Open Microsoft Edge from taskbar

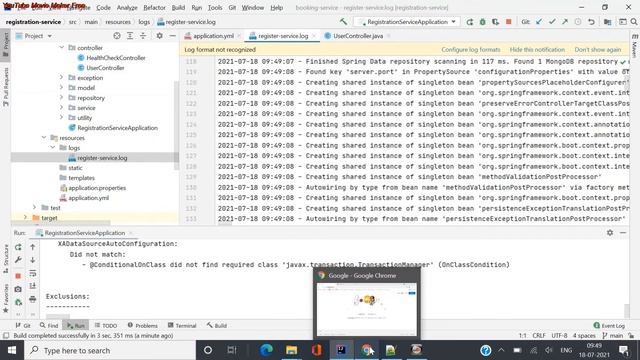(x=267, y=350)
